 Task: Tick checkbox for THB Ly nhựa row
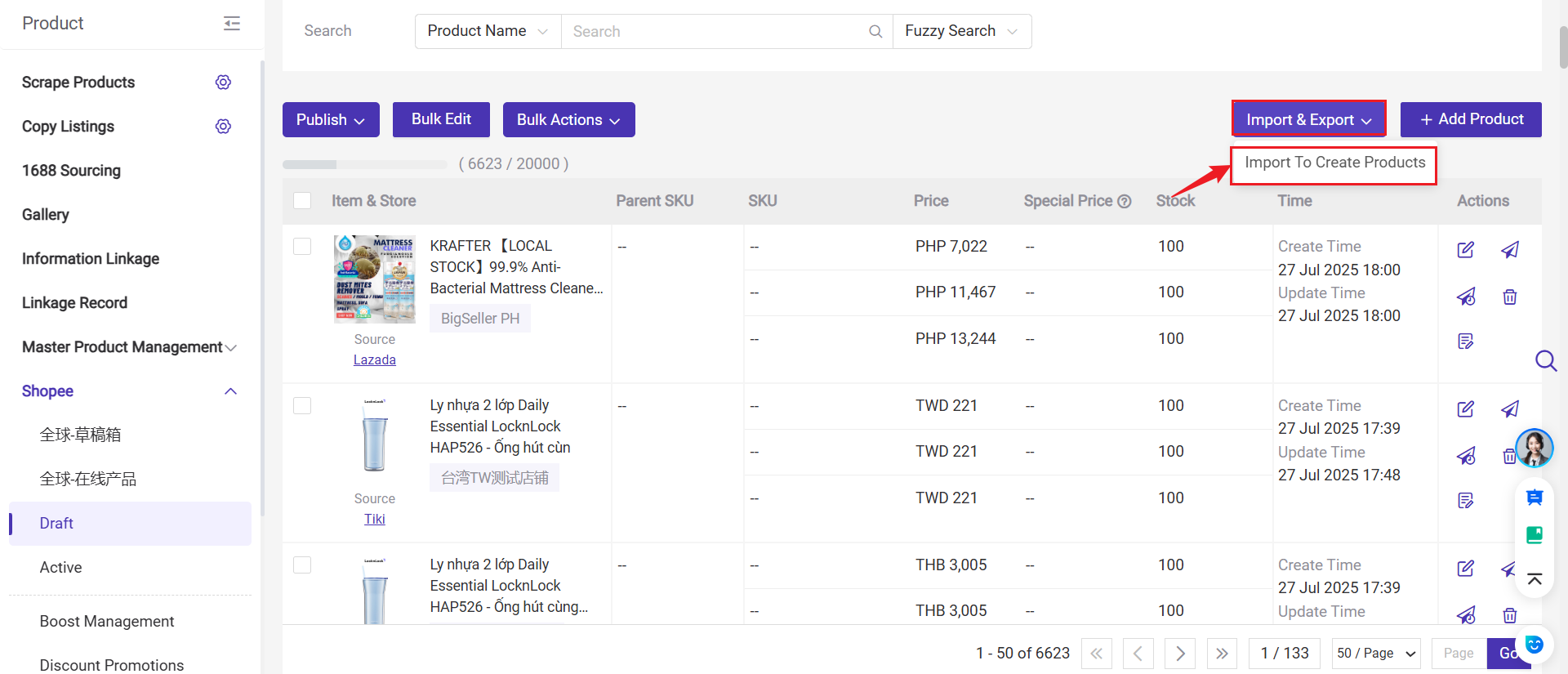pos(302,565)
